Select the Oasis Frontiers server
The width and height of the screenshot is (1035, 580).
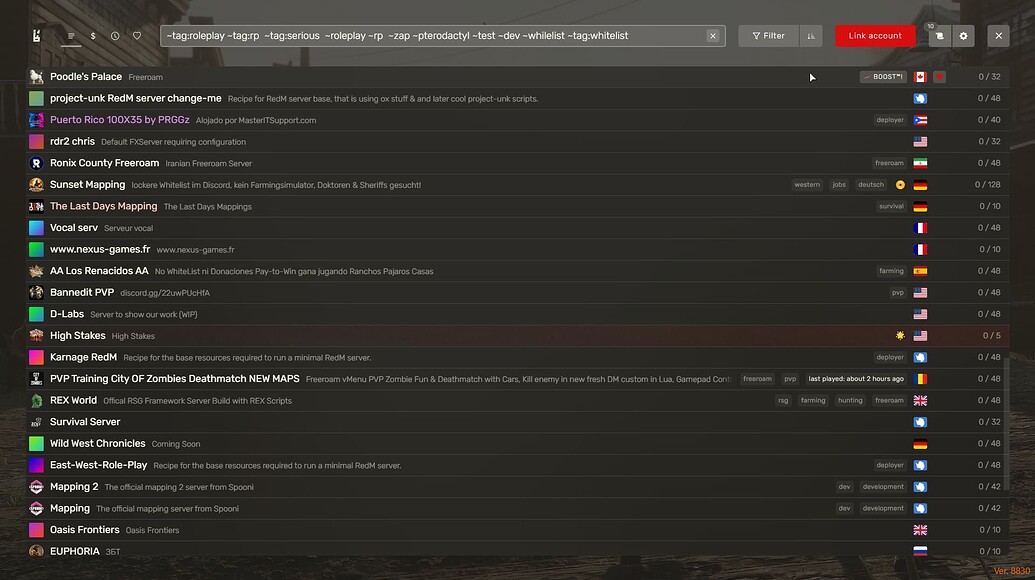pos(517,530)
